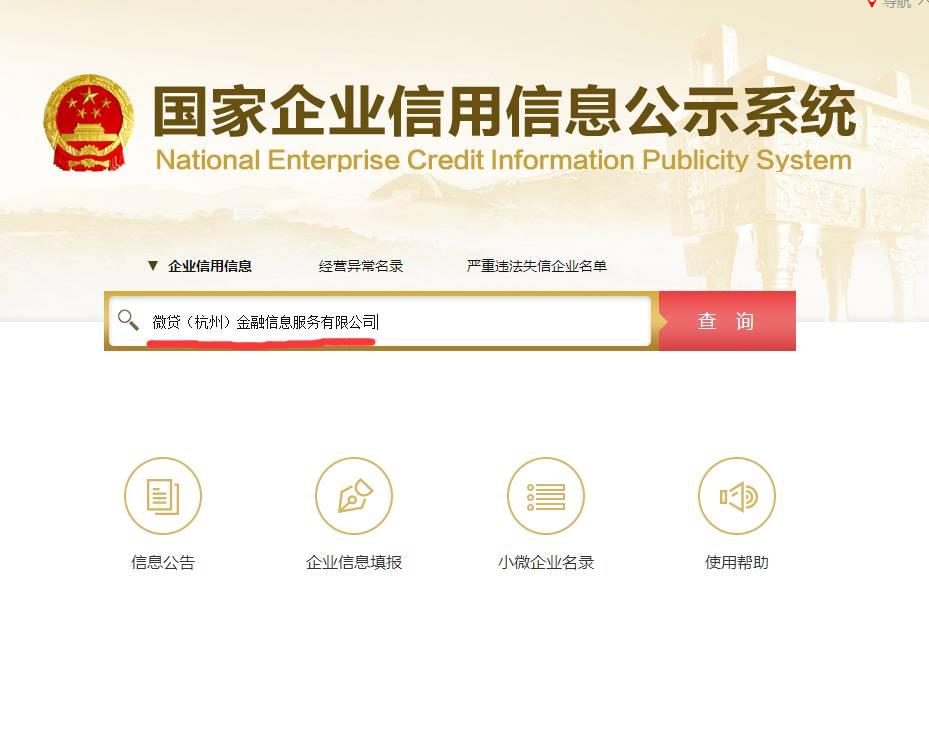
Task: Click the National Enterprise Credit Information subtitle
Action: 504,160
